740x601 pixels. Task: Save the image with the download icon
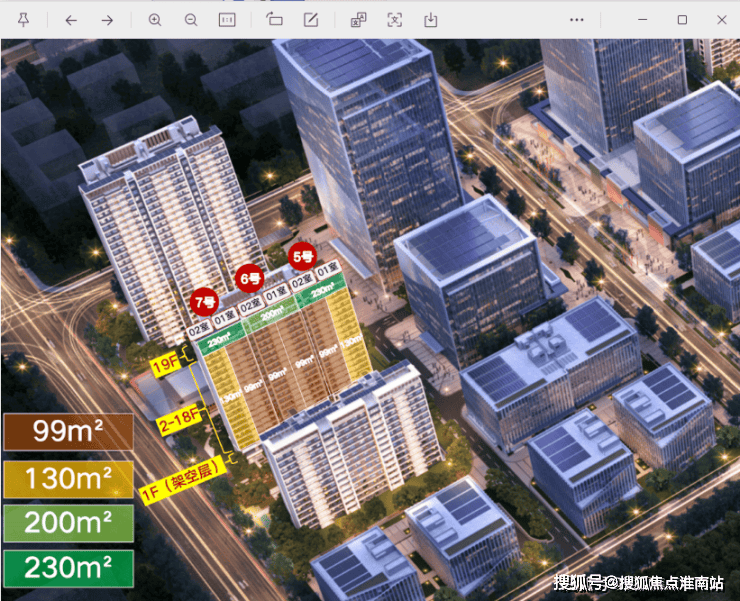431,20
